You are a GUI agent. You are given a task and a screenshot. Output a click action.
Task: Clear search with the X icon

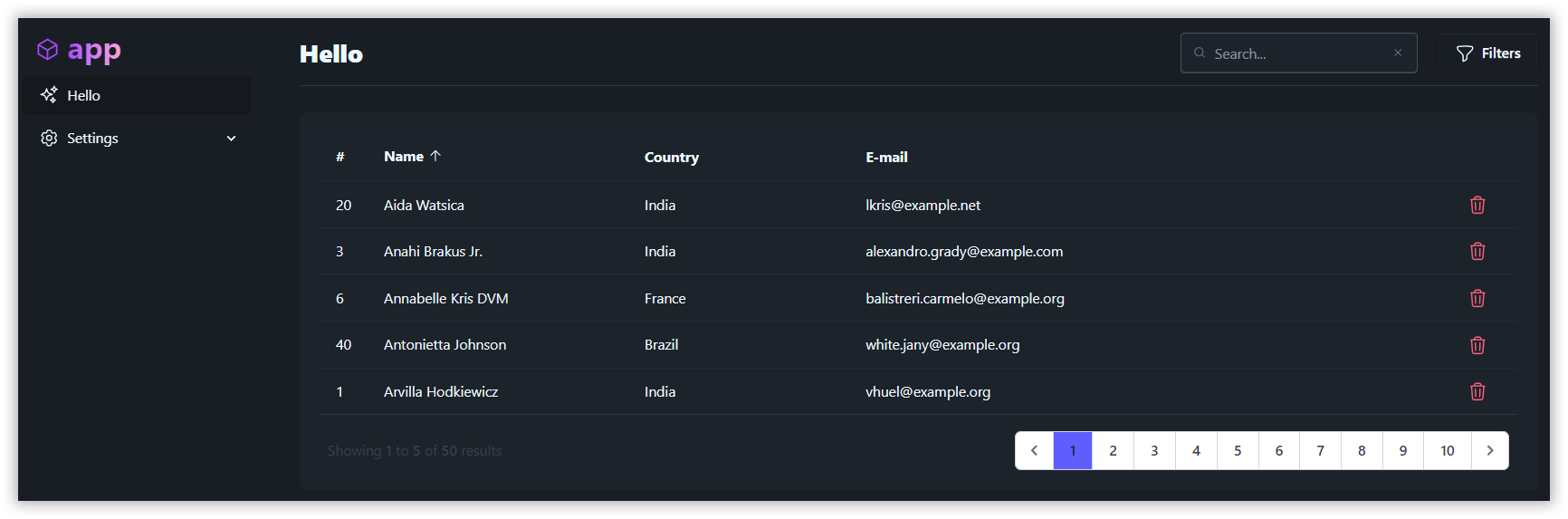click(x=1398, y=53)
